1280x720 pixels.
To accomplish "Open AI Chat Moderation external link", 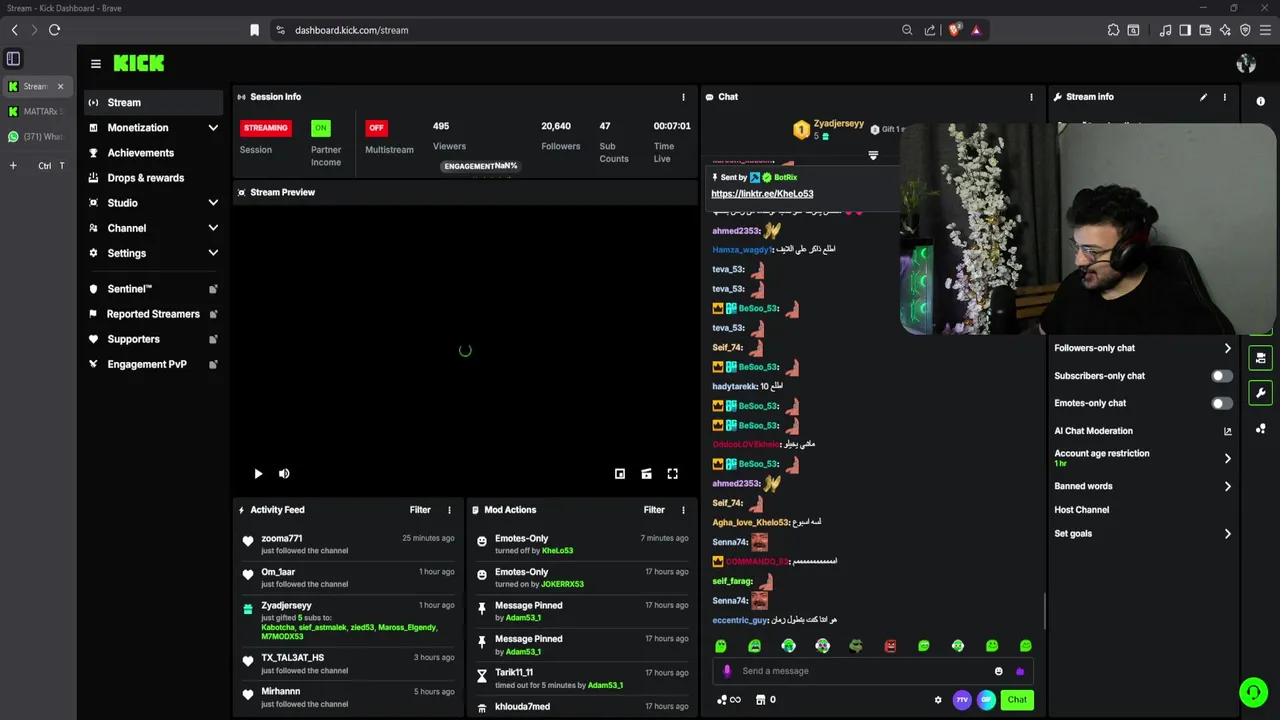I will tap(1227, 431).
